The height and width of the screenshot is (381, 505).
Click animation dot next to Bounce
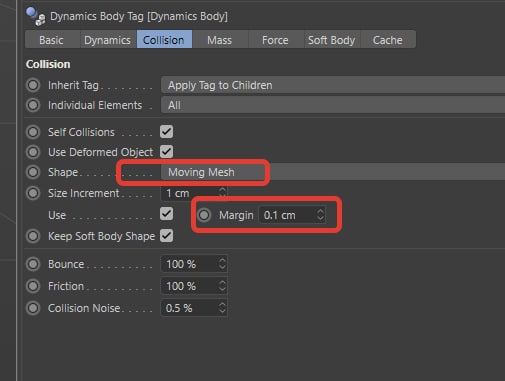(x=33, y=264)
